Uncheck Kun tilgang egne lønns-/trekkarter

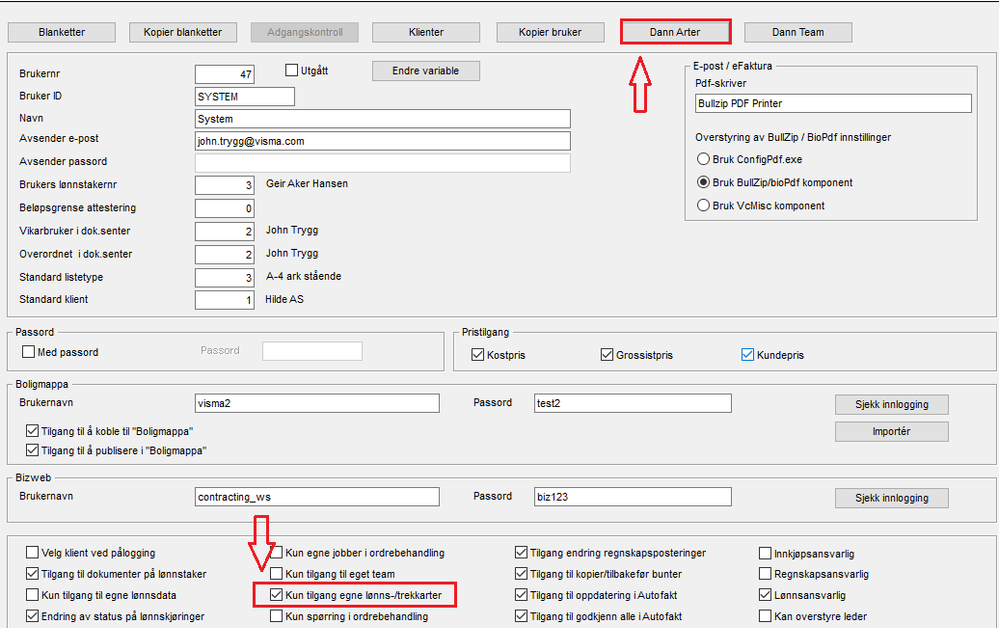(x=276, y=595)
